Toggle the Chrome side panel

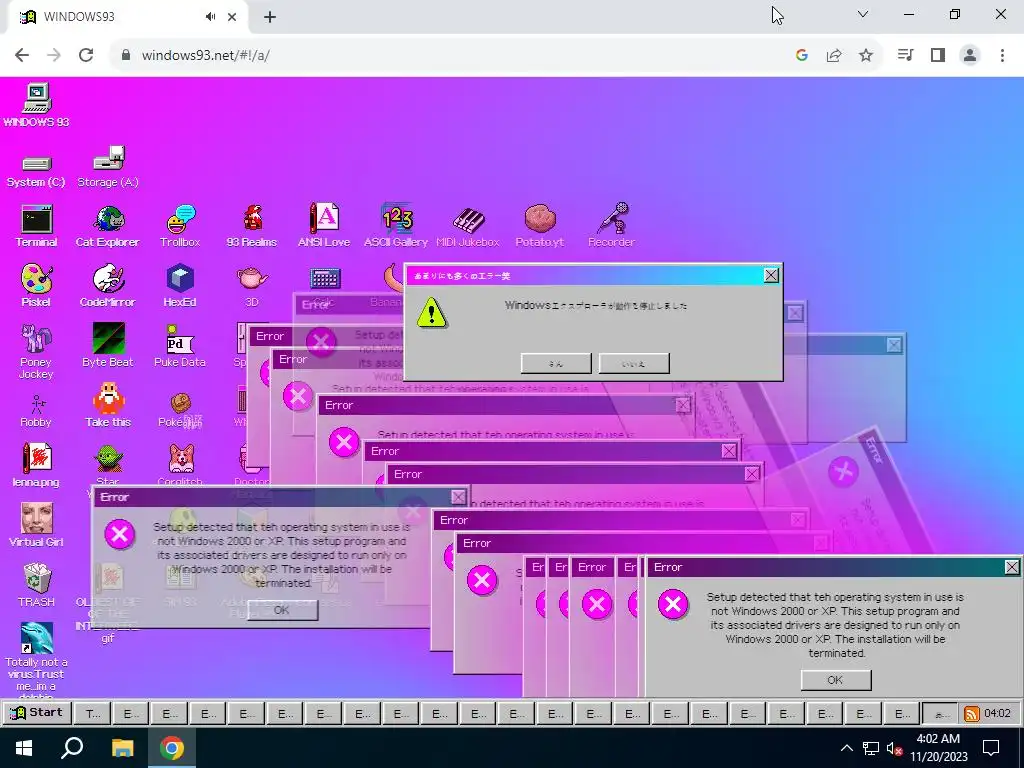tap(938, 55)
